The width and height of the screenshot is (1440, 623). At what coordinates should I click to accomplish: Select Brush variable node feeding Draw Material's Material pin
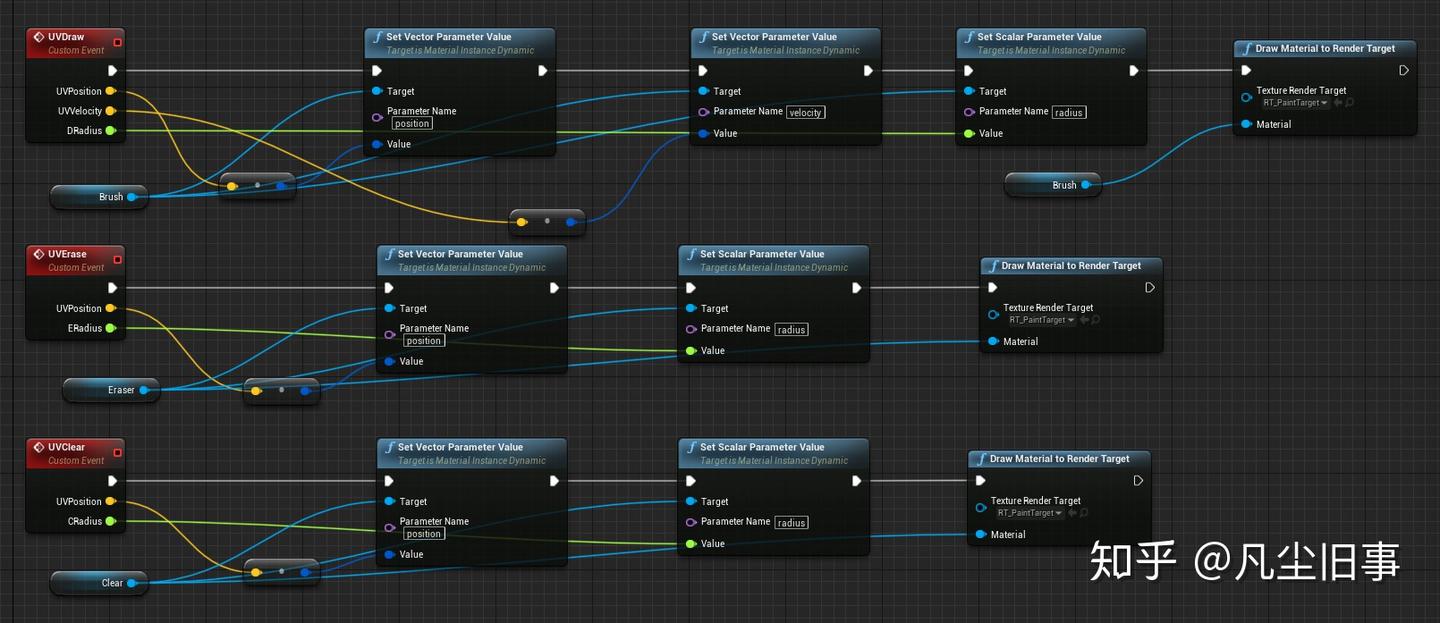(x=1052, y=185)
